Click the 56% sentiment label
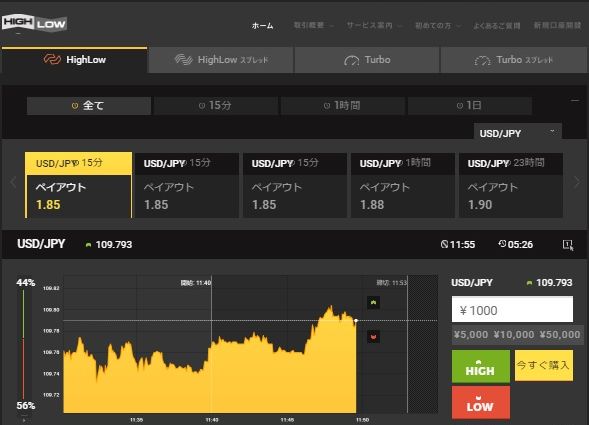This screenshot has width=589, height=425. tap(26, 406)
